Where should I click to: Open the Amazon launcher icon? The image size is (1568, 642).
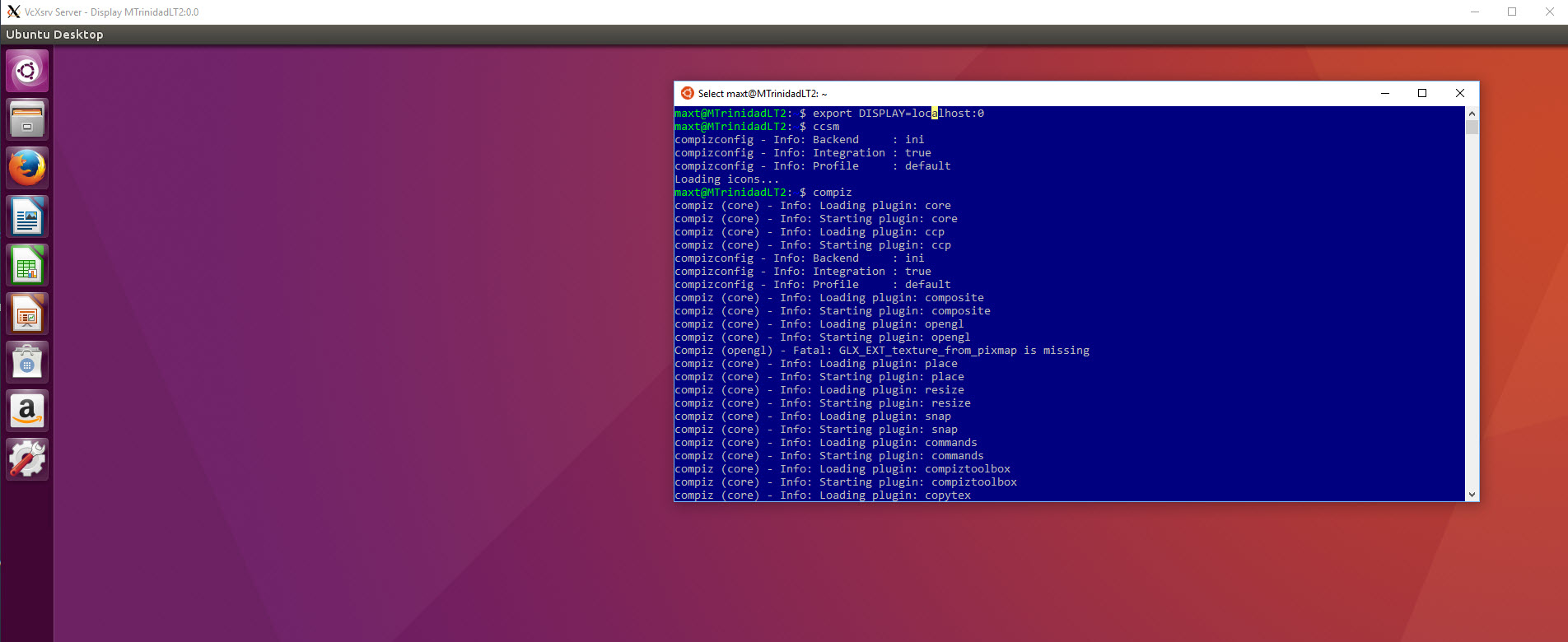click(x=27, y=411)
